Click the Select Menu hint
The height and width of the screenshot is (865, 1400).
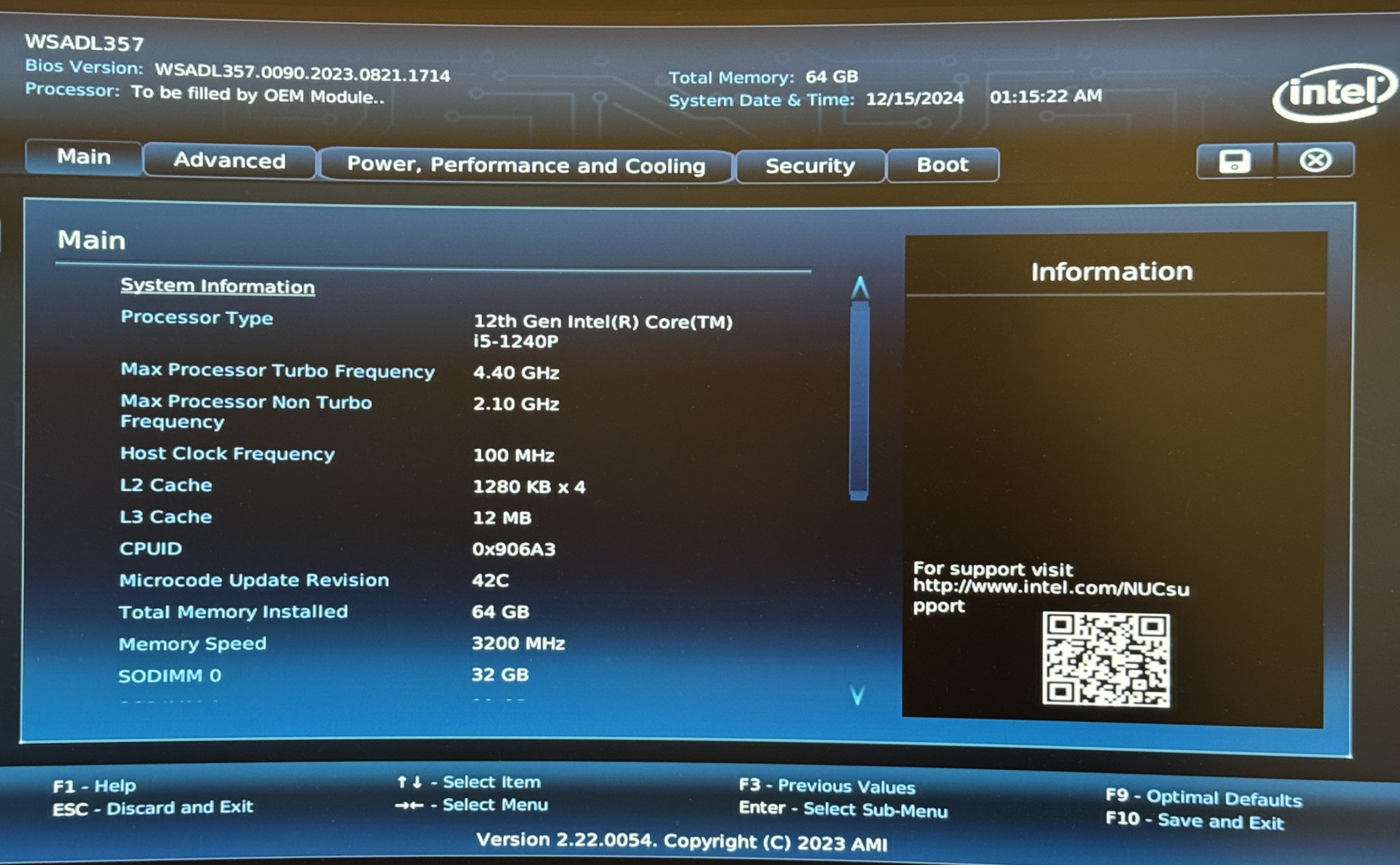pyautogui.click(x=471, y=804)
